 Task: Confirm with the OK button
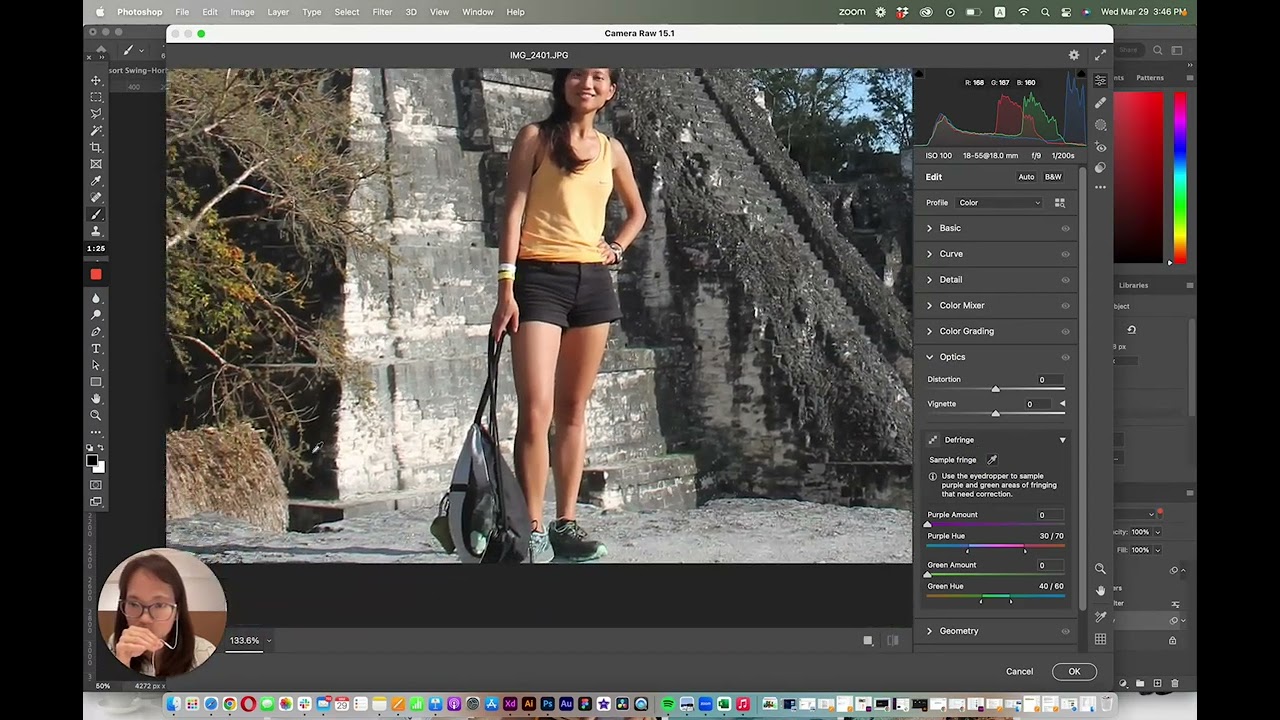tap(1074, 672)
